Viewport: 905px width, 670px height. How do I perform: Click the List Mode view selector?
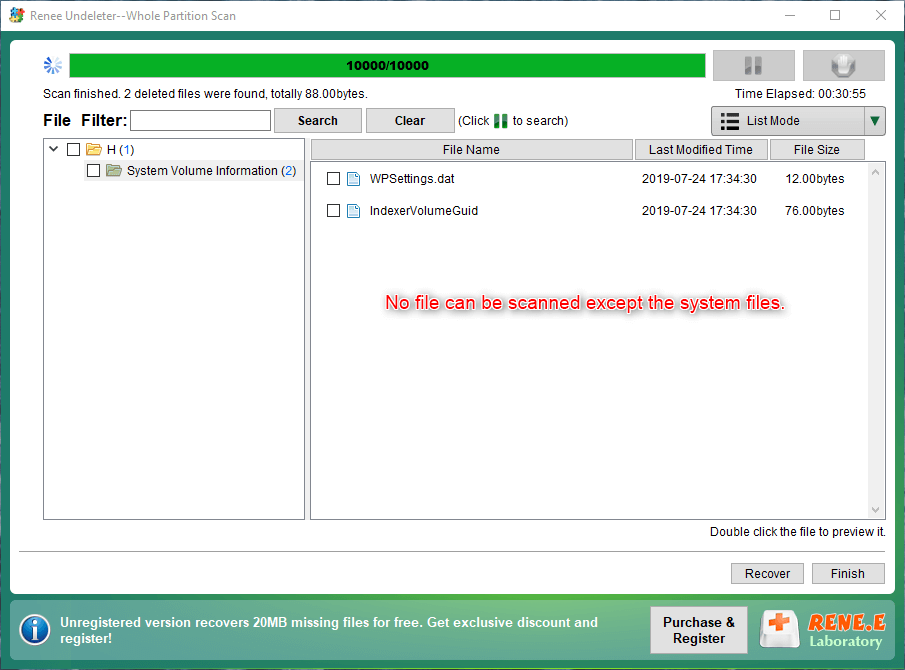click(x=787, y=121)
